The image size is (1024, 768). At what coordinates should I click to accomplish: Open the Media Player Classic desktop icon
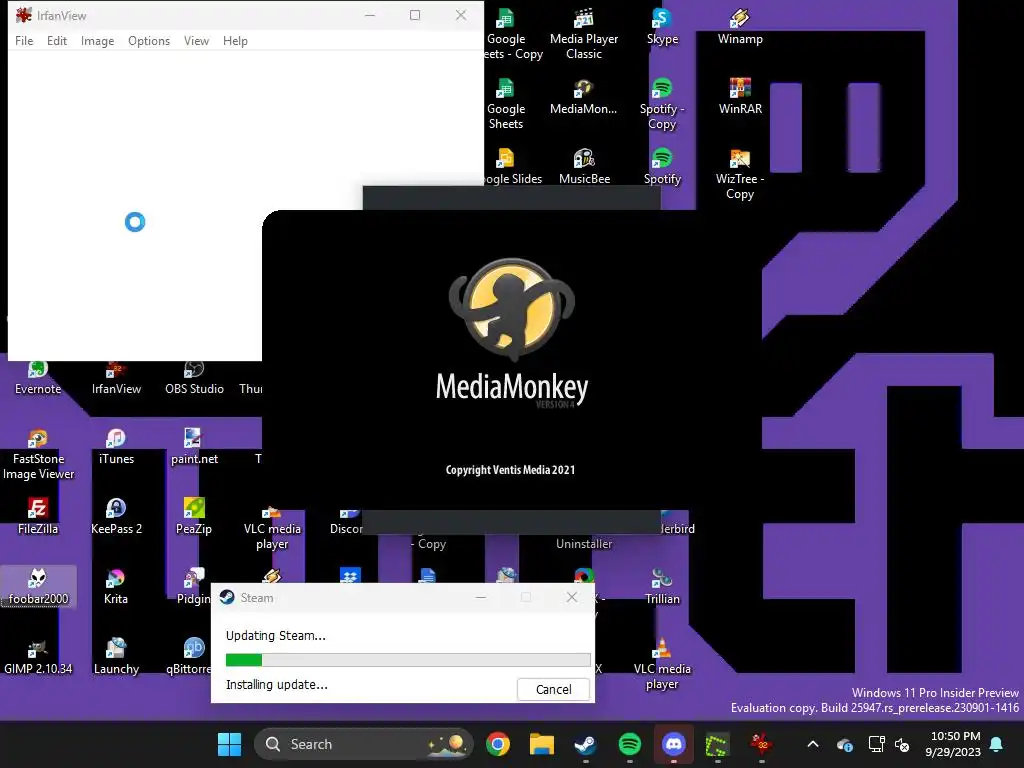pos(584,34)
